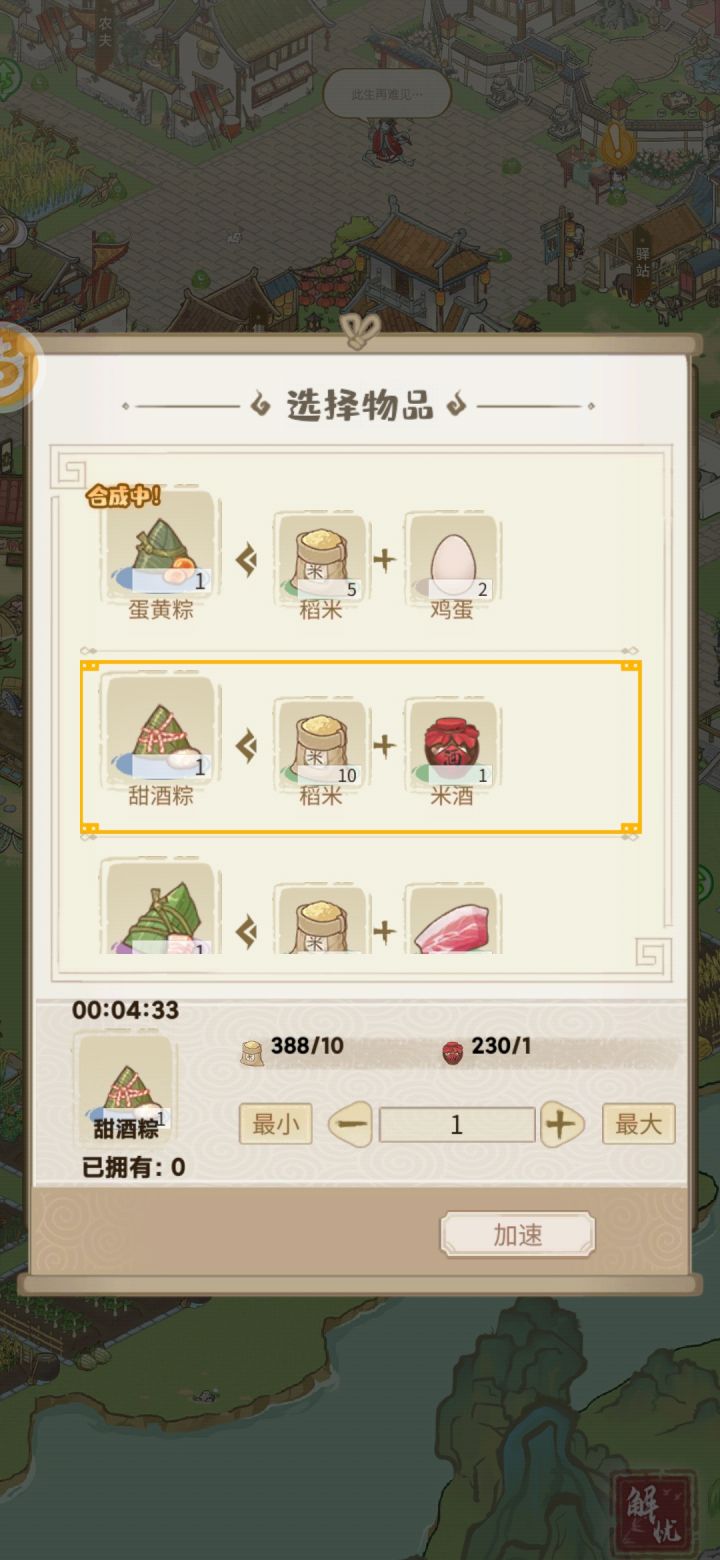The height and width of the screenshot is (1560, 720).
Task: Increase quantity with the plus button
Action: [562, 1125]
